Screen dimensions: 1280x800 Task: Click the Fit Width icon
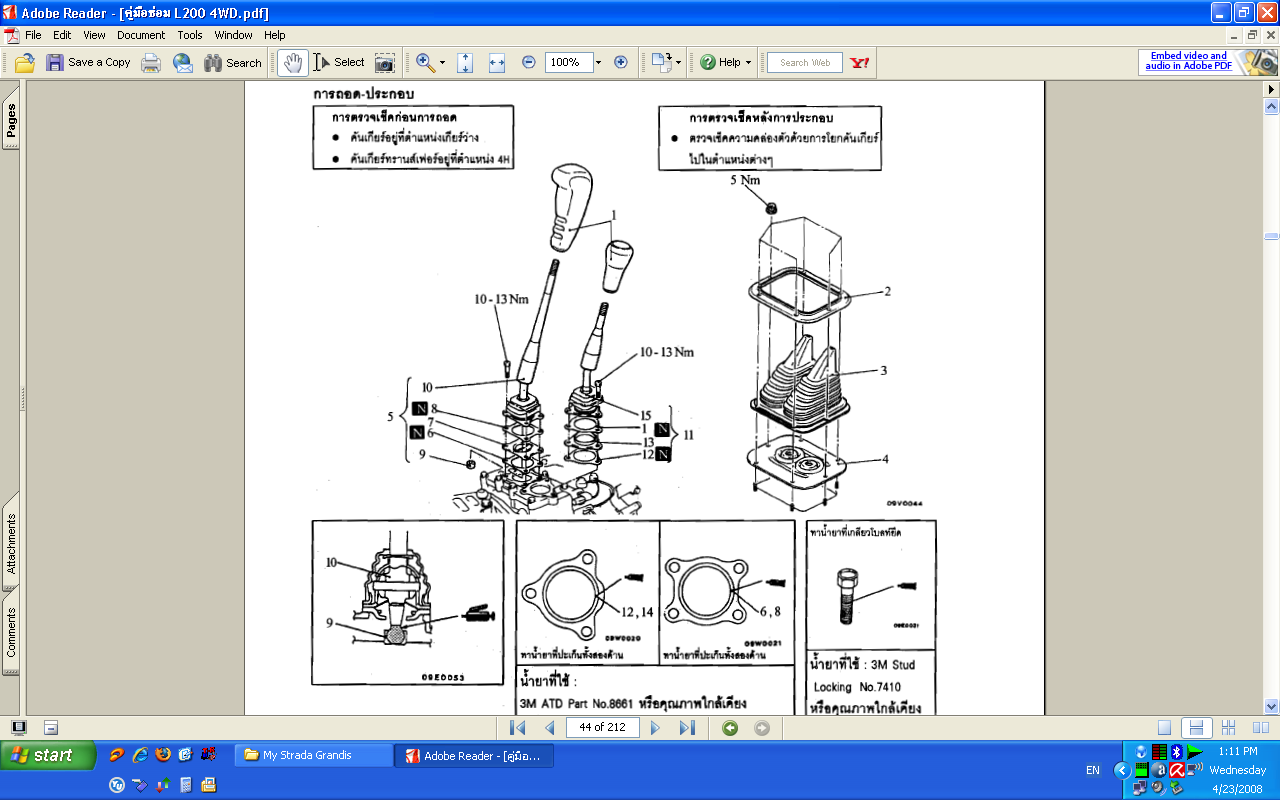pyautogui.click(x=497, y=63)
